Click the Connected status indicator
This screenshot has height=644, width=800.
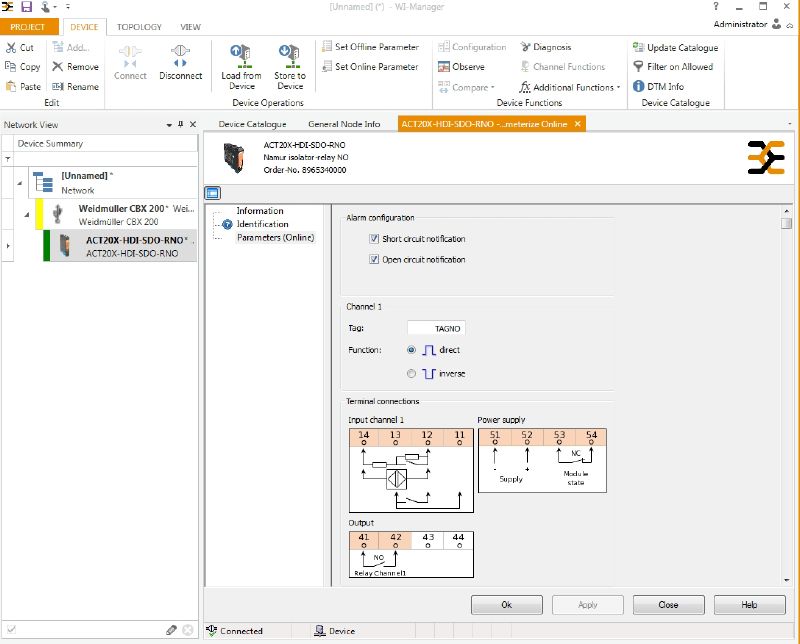(234, 631)
